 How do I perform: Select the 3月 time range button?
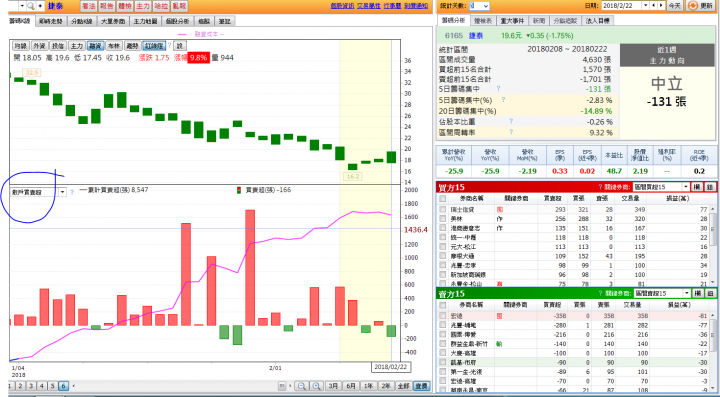tap(333, 386)
